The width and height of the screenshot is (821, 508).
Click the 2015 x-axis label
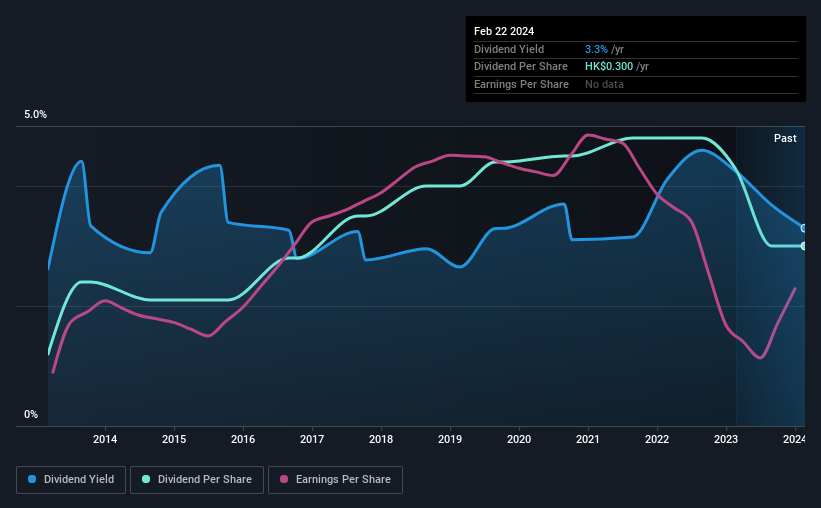tap(174, 439)
